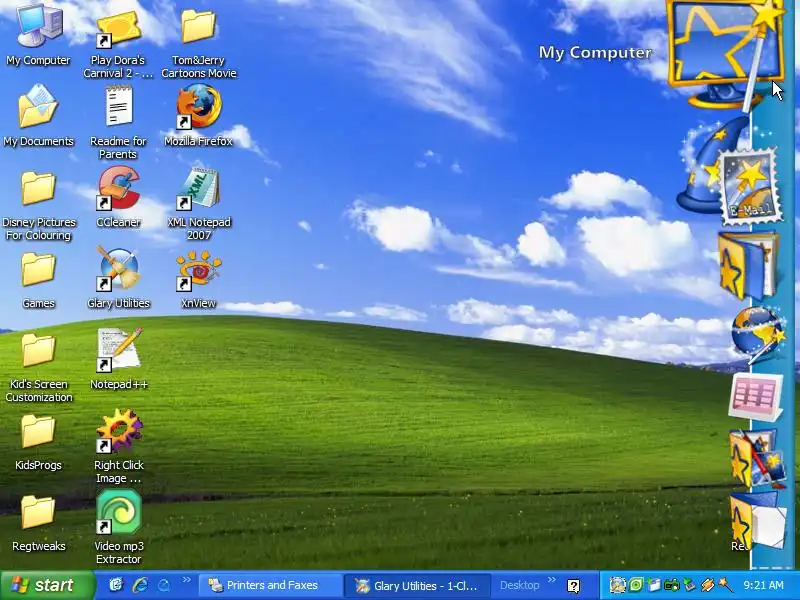Launch the Notepad++ desktop shortcut
Screen dimensions: 800x600
[x=118, y=360]
